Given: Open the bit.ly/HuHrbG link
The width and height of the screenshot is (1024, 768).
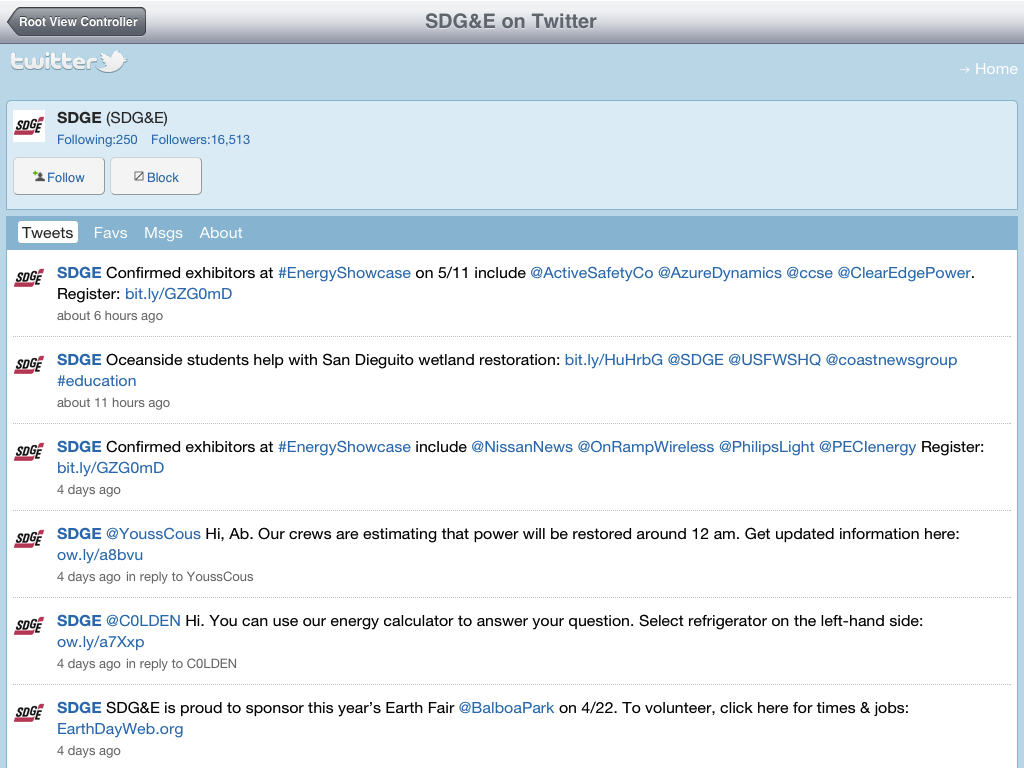Looking at the screenshot, I should [x=614, y=360].
